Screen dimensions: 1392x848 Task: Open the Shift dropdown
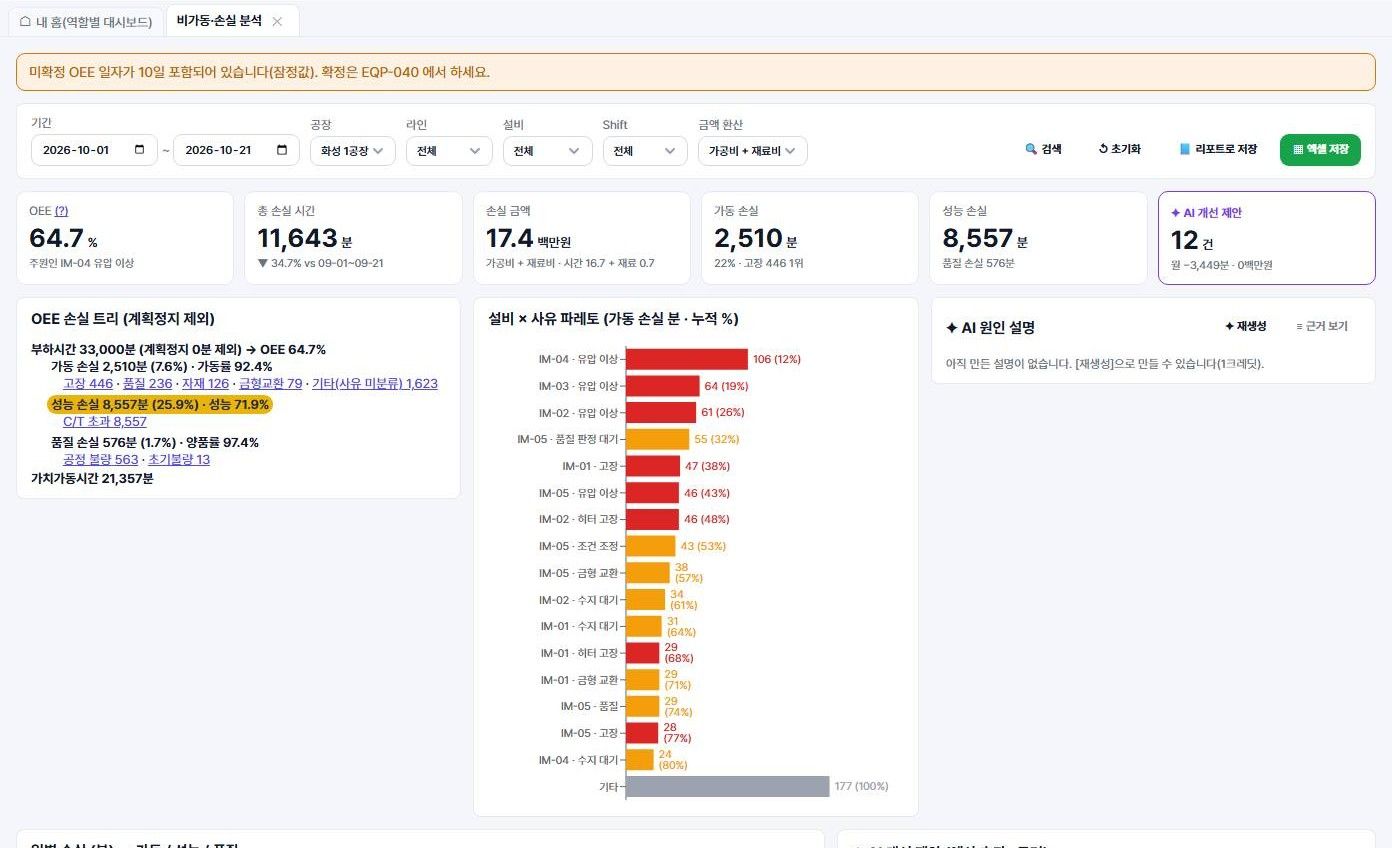point(645,150)
